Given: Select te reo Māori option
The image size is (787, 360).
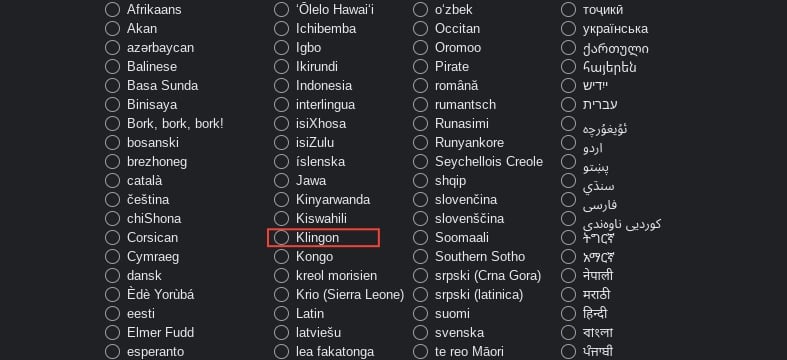Looking at the screenshot, I should [x=421, y=351].
